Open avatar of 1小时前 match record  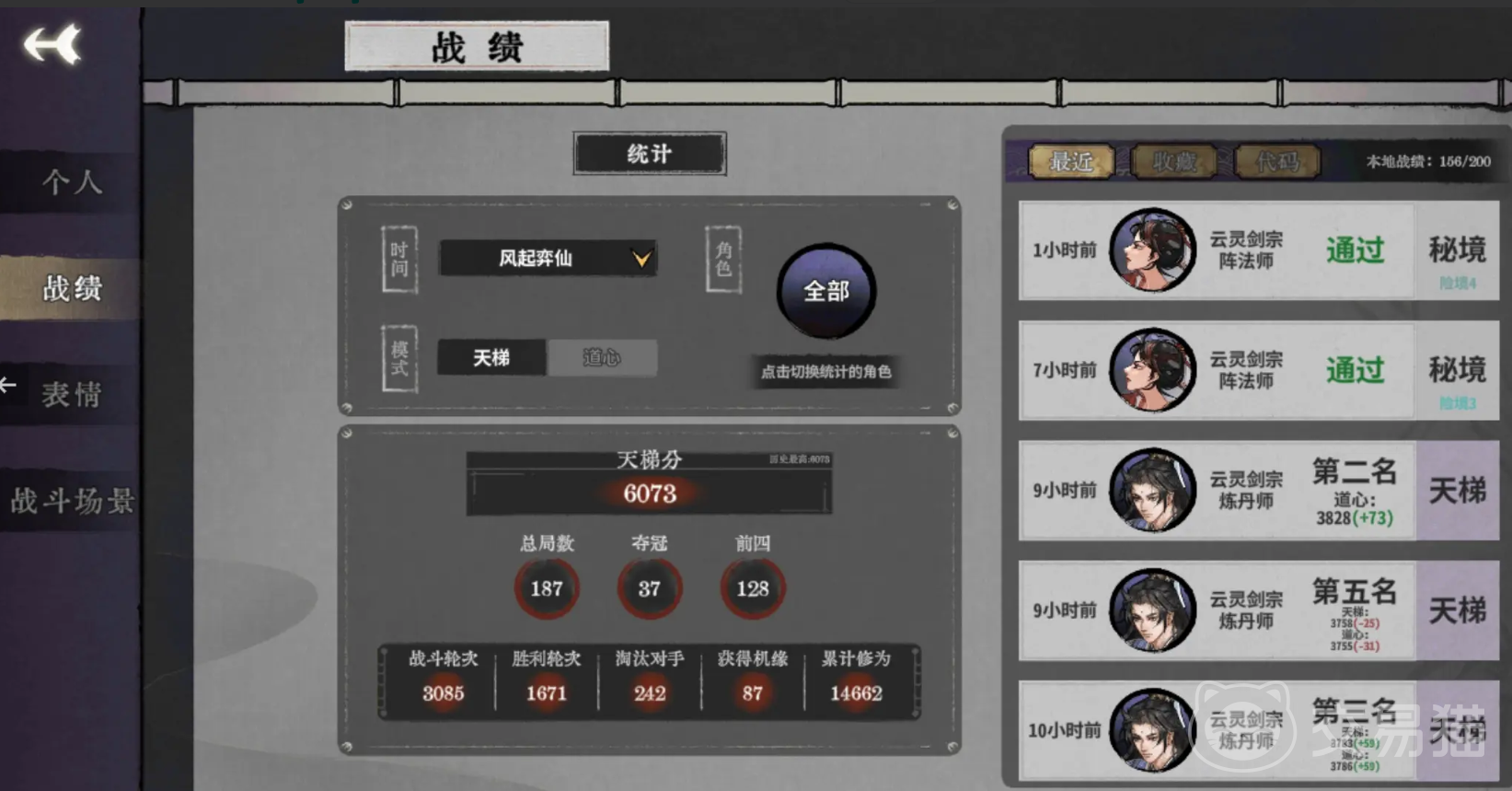point(1151,250)
